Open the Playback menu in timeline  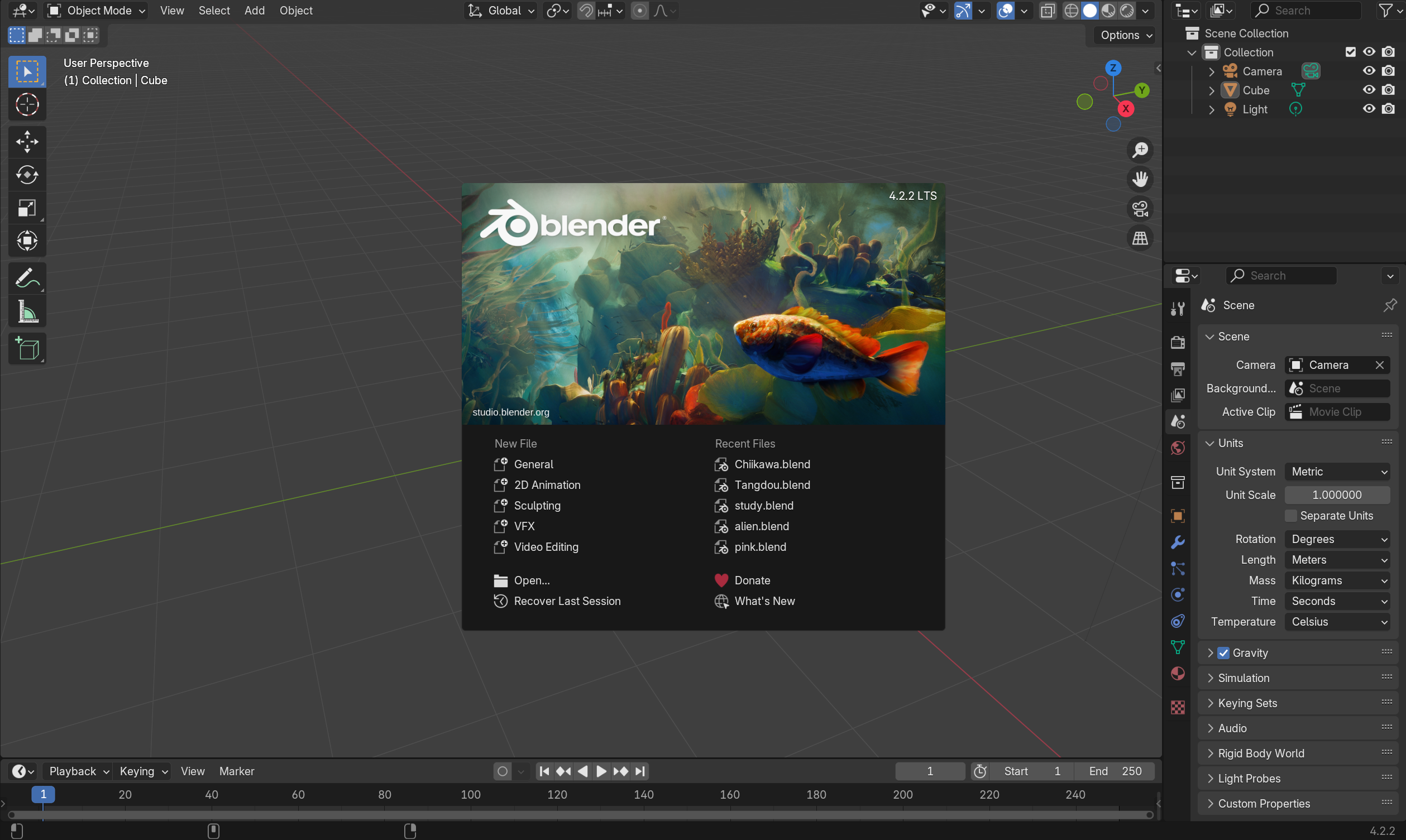78,771
